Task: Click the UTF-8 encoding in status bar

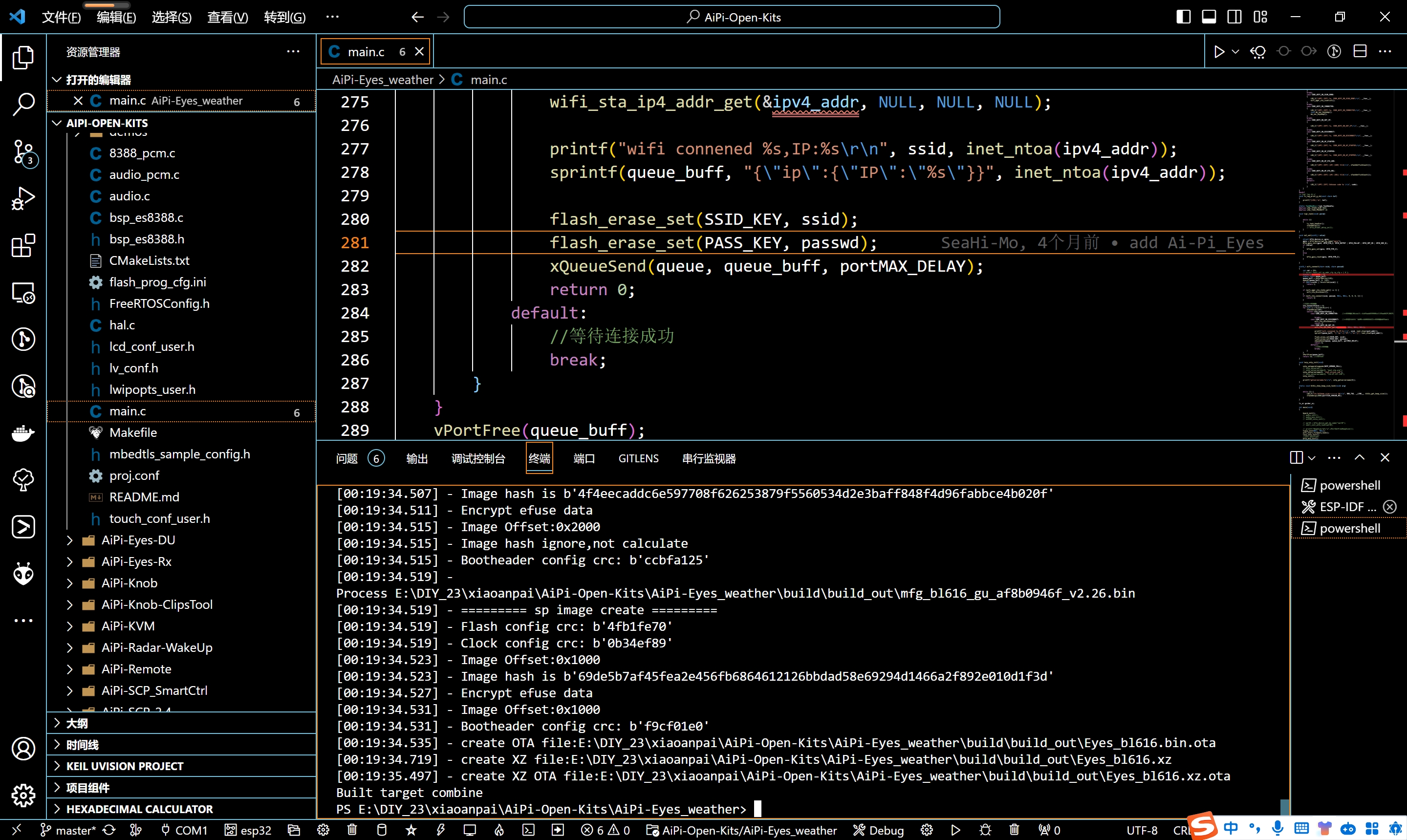Action: (1142, 830)
